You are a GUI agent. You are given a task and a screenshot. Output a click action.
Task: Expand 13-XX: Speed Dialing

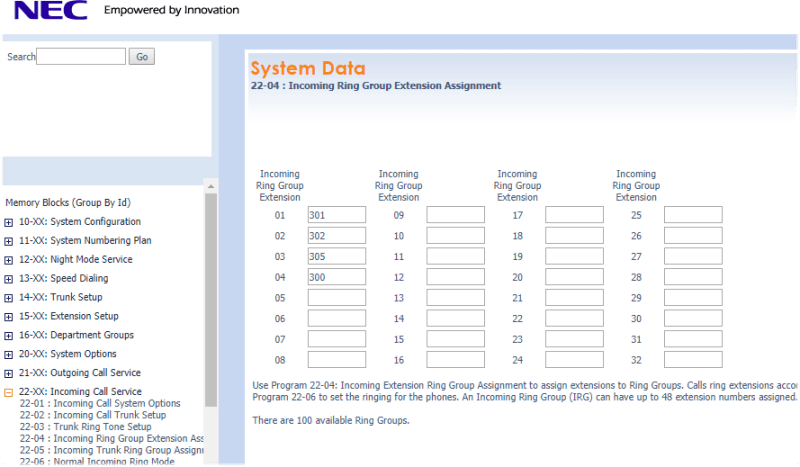click(x=9, y=279)
